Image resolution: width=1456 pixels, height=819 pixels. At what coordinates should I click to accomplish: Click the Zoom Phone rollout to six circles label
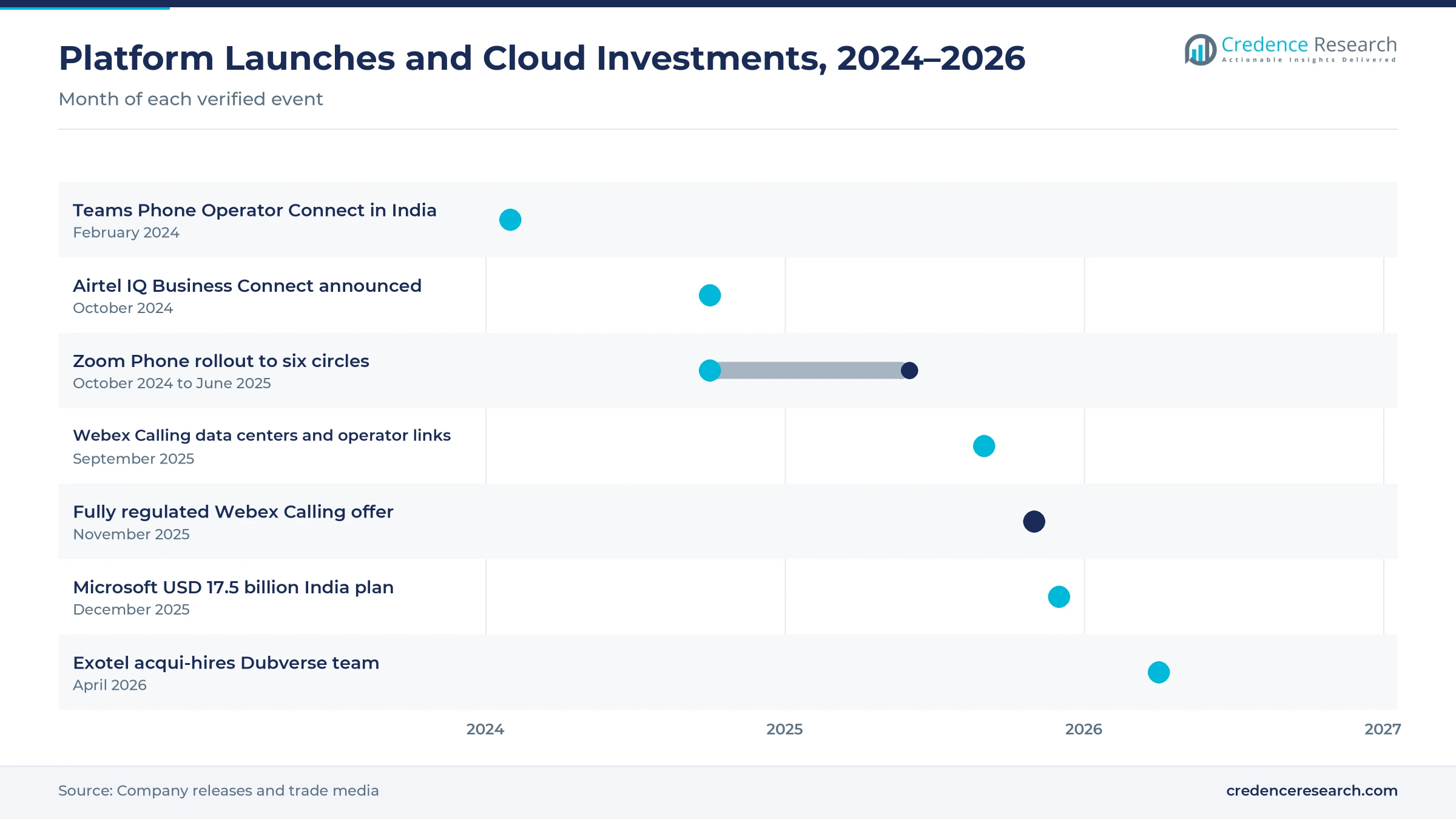coord(221,361)
